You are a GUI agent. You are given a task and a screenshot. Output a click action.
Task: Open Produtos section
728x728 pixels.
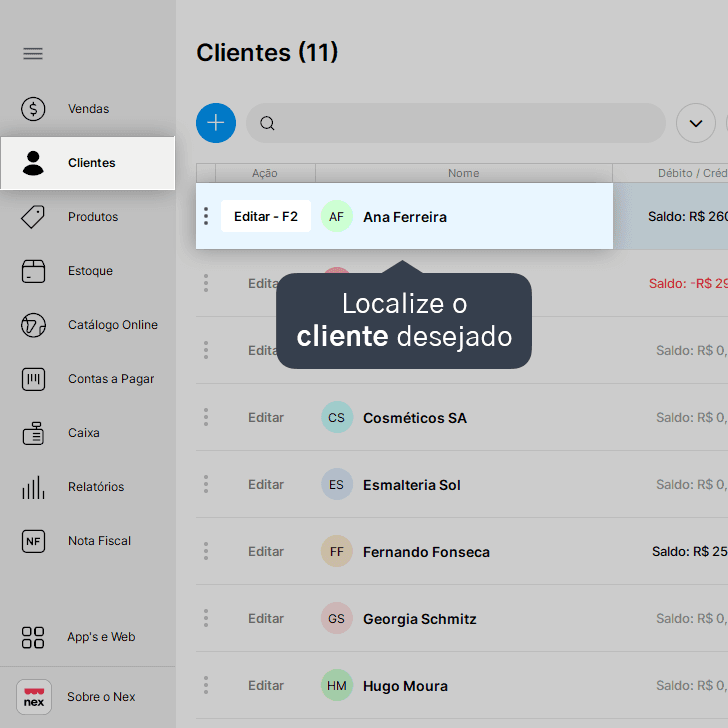[93, 217]
